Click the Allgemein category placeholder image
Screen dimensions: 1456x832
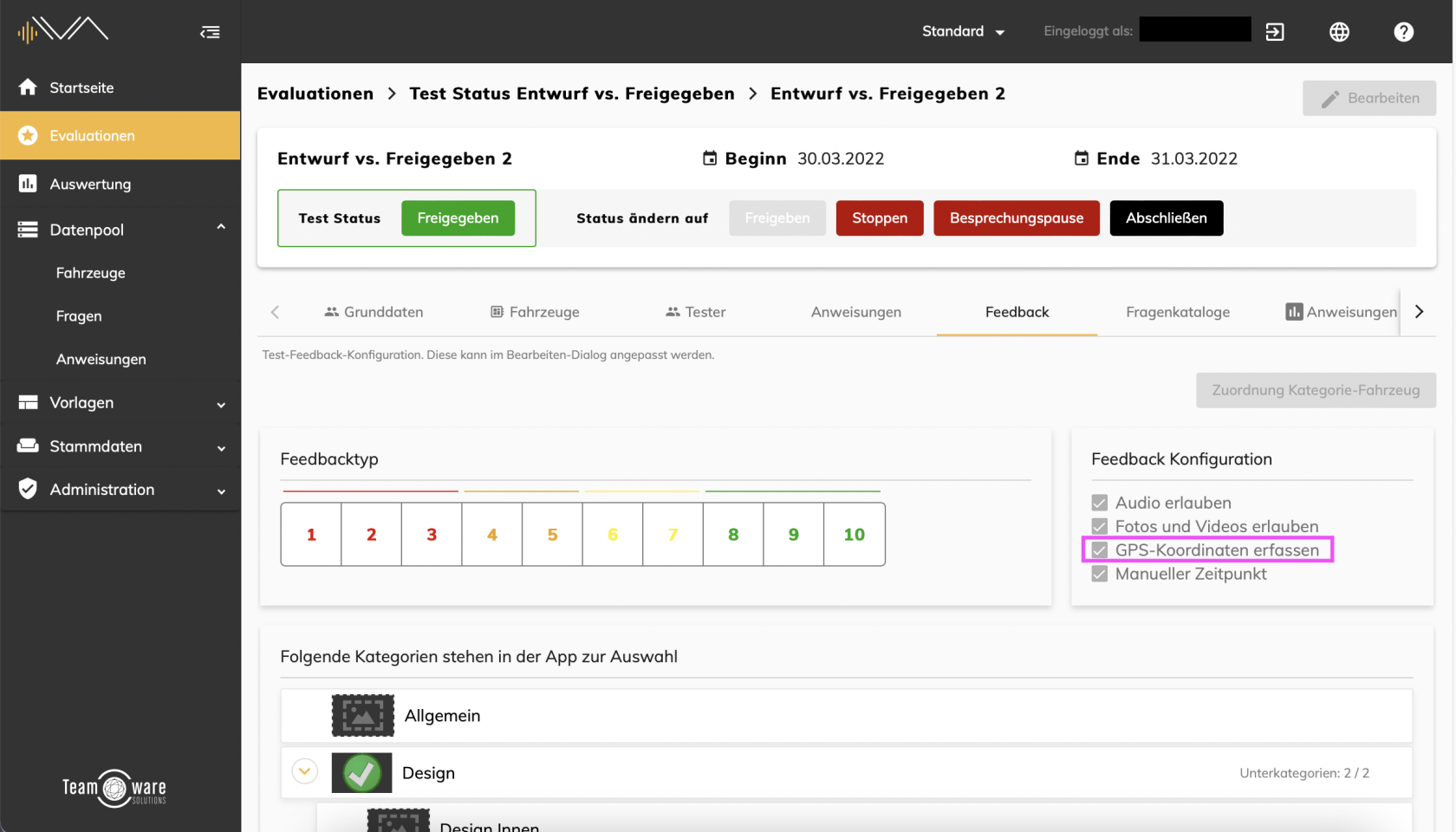click(x=363, y=715)
